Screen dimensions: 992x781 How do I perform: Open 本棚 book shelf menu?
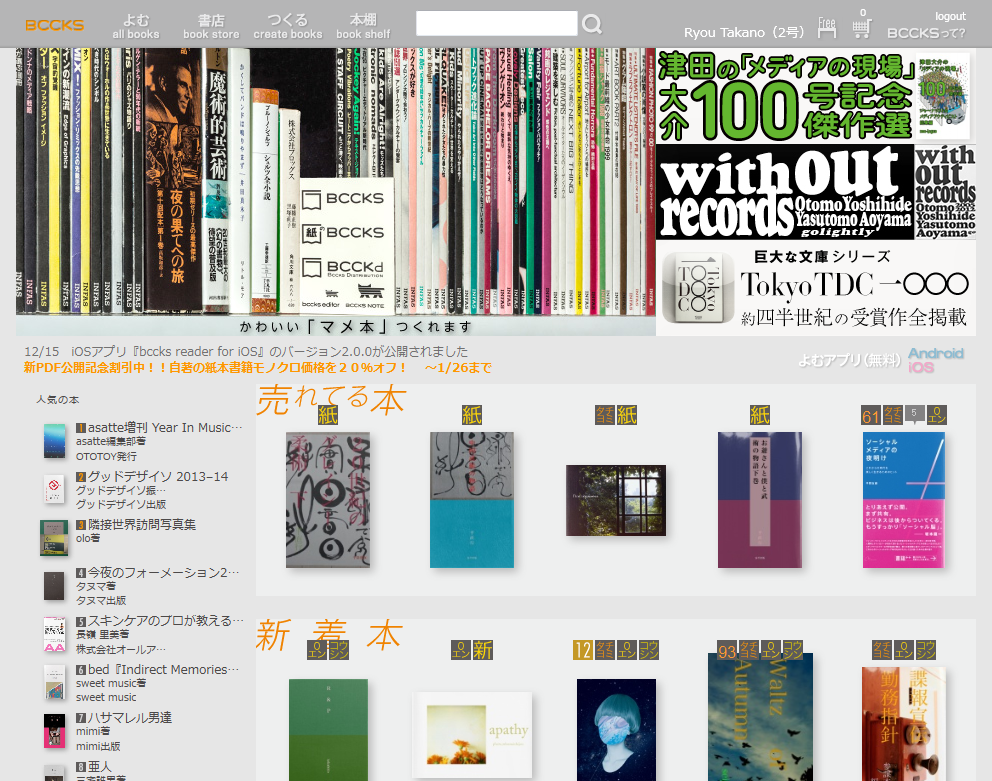click(363, 27)
